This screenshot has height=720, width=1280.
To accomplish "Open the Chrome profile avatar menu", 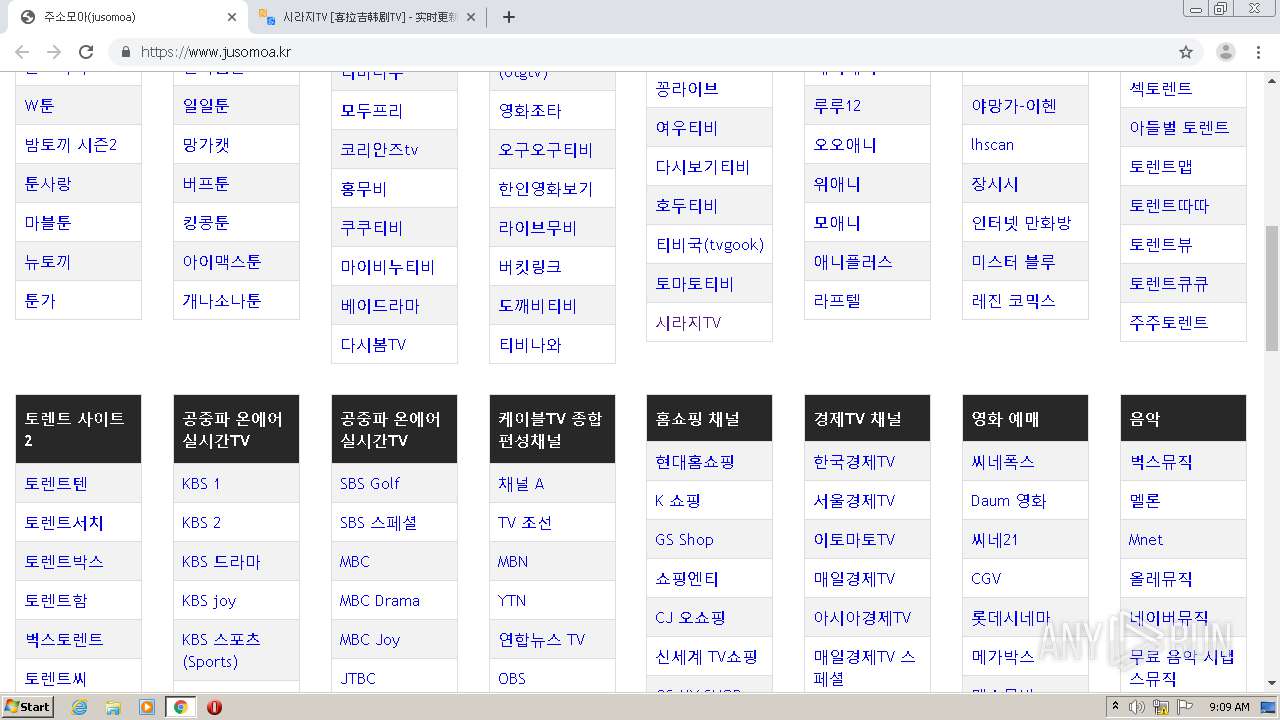I will coord(1225,52).
